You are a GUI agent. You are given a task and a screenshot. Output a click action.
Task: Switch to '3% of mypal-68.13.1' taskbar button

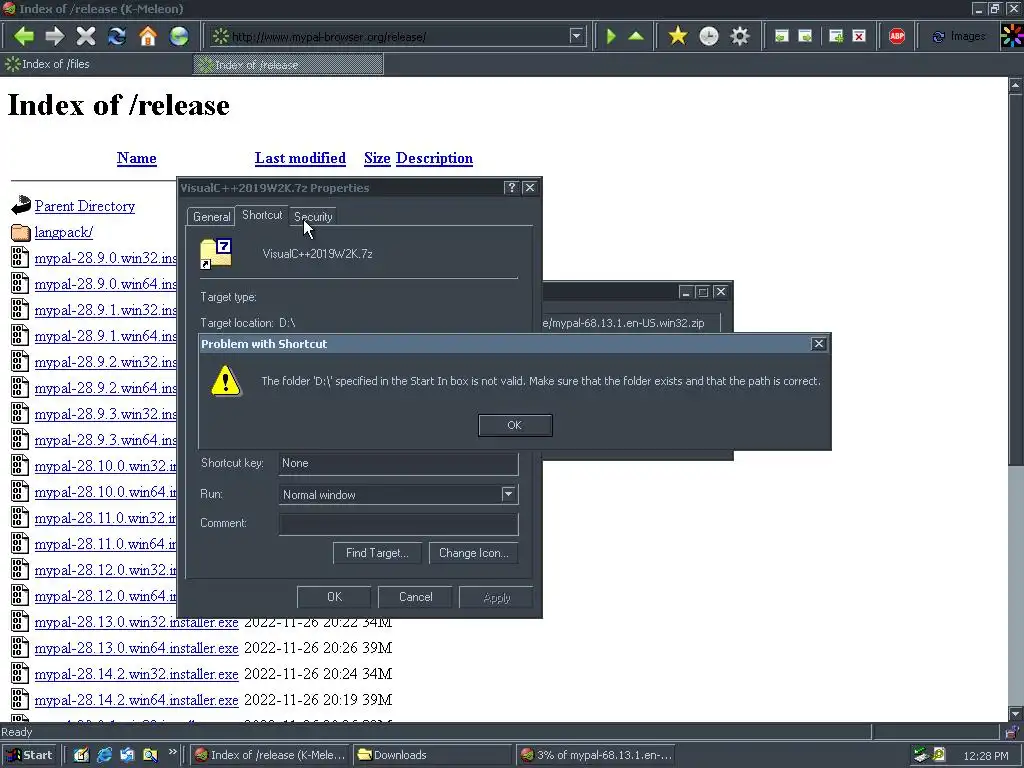[596, 755]
